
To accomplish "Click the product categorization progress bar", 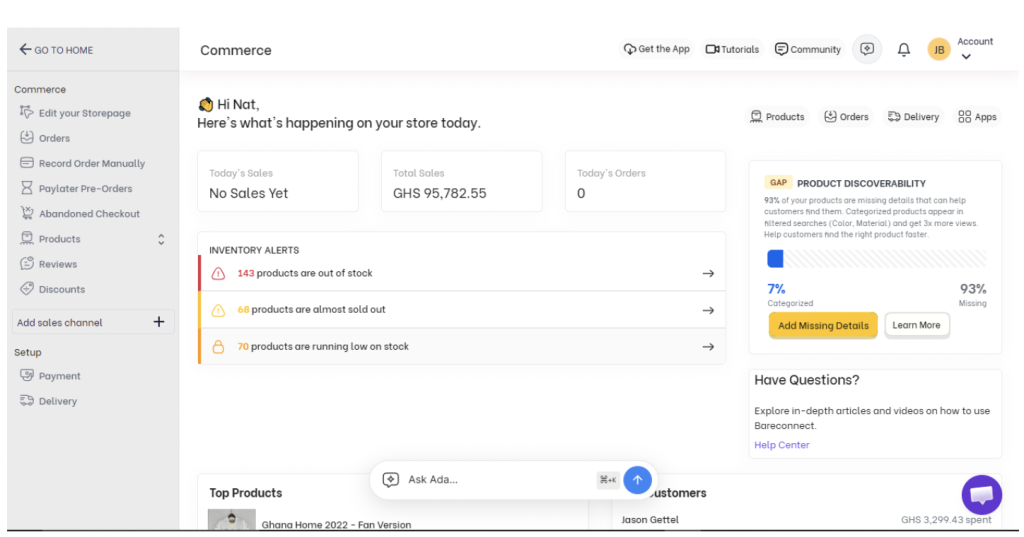I will pyautogui.click(x=876, y=259).
